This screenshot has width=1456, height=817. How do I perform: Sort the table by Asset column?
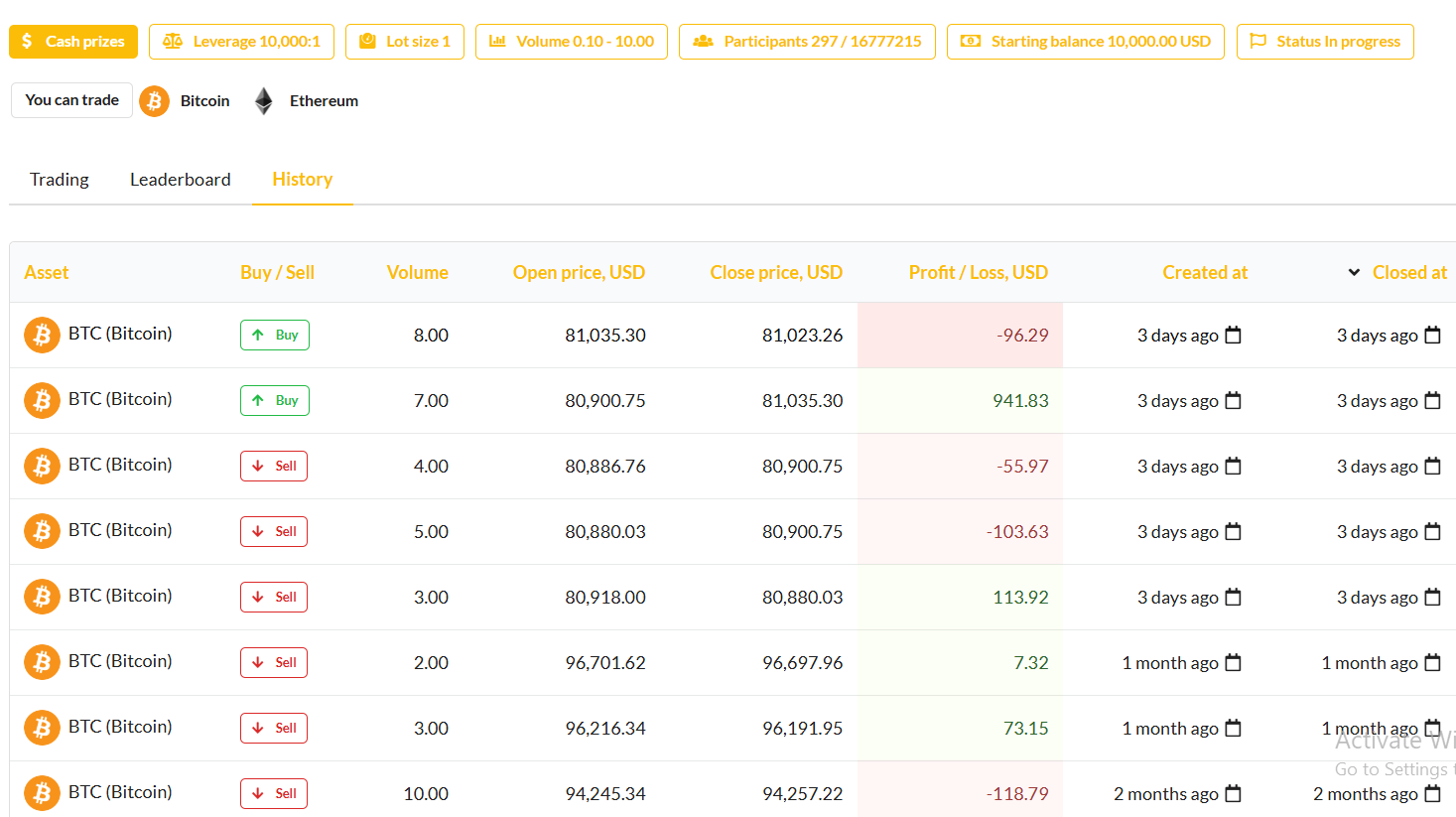[47, 272]
